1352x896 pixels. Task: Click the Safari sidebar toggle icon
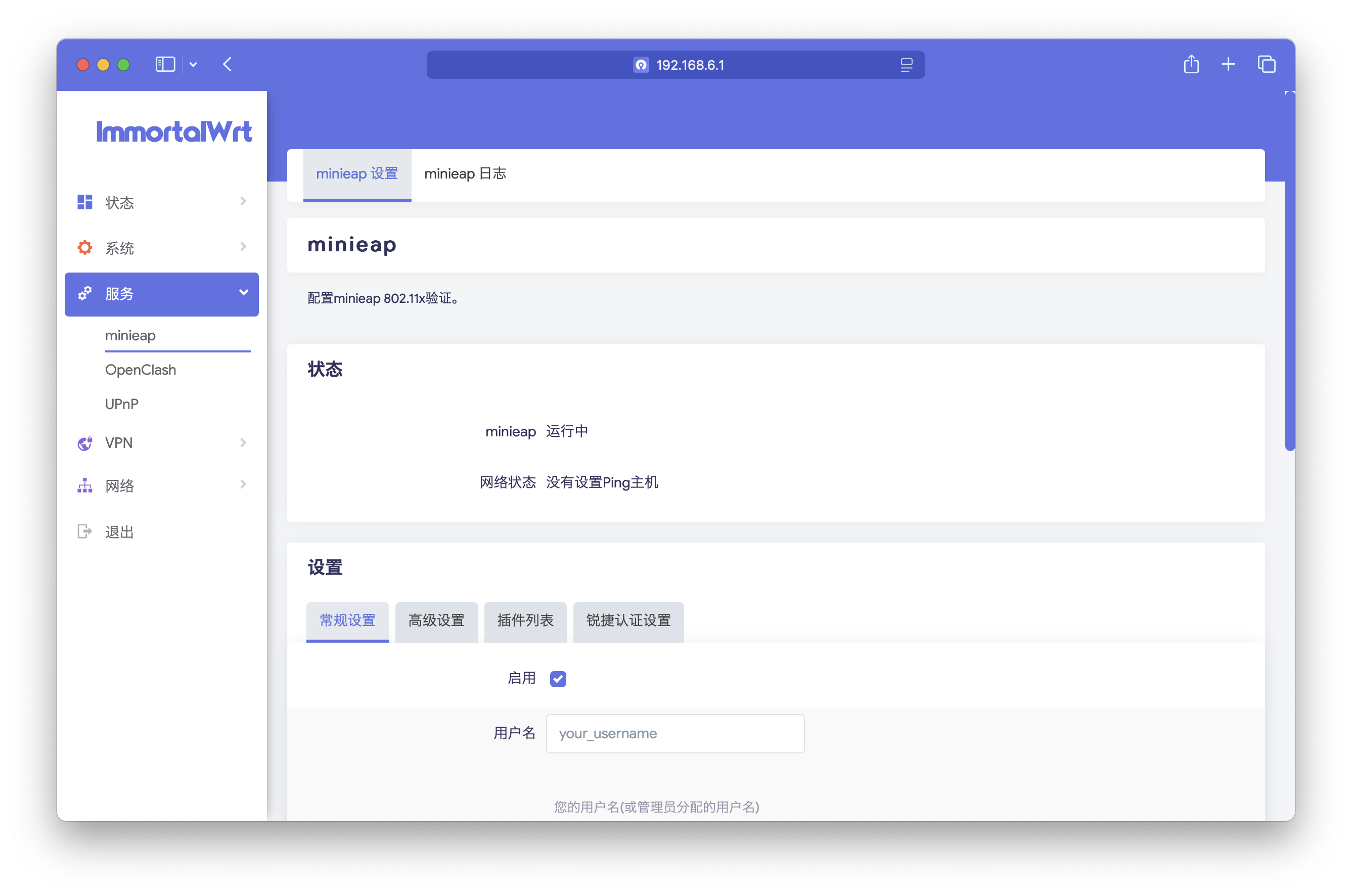(165, 65)
